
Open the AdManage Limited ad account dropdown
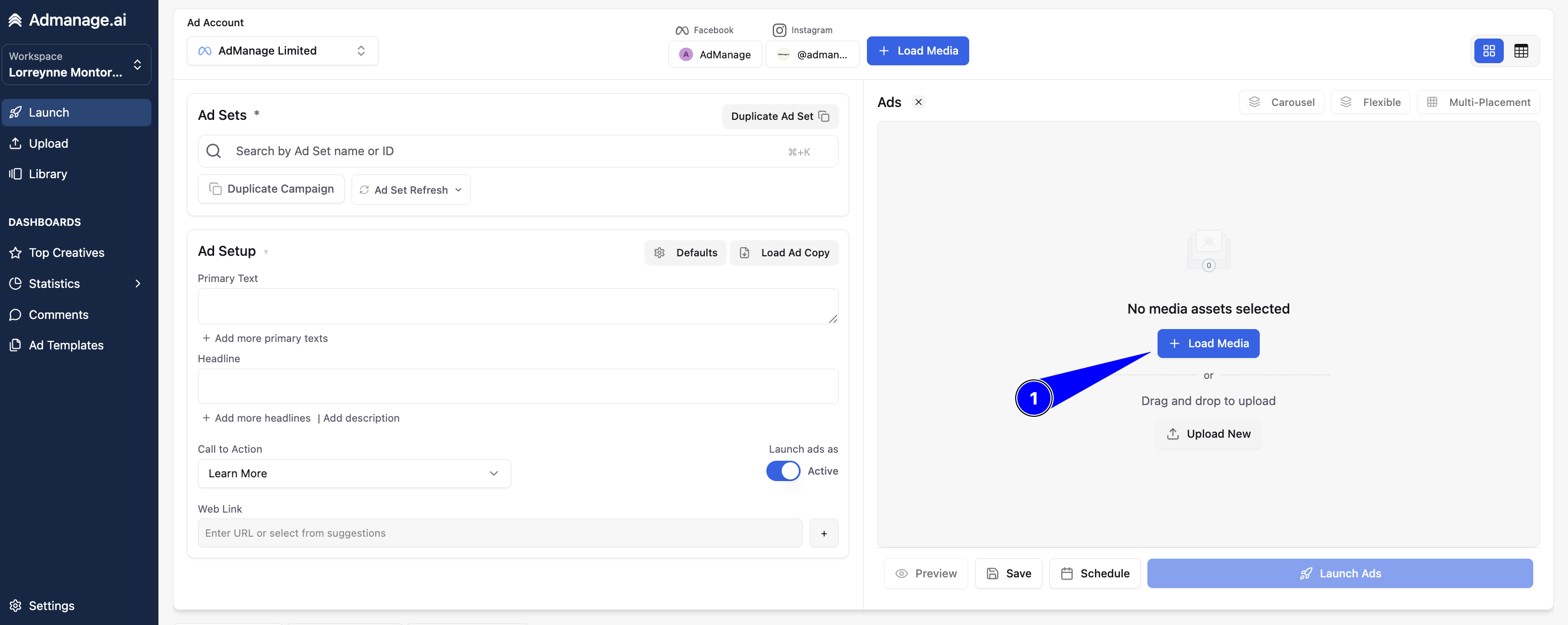[283, 50]
